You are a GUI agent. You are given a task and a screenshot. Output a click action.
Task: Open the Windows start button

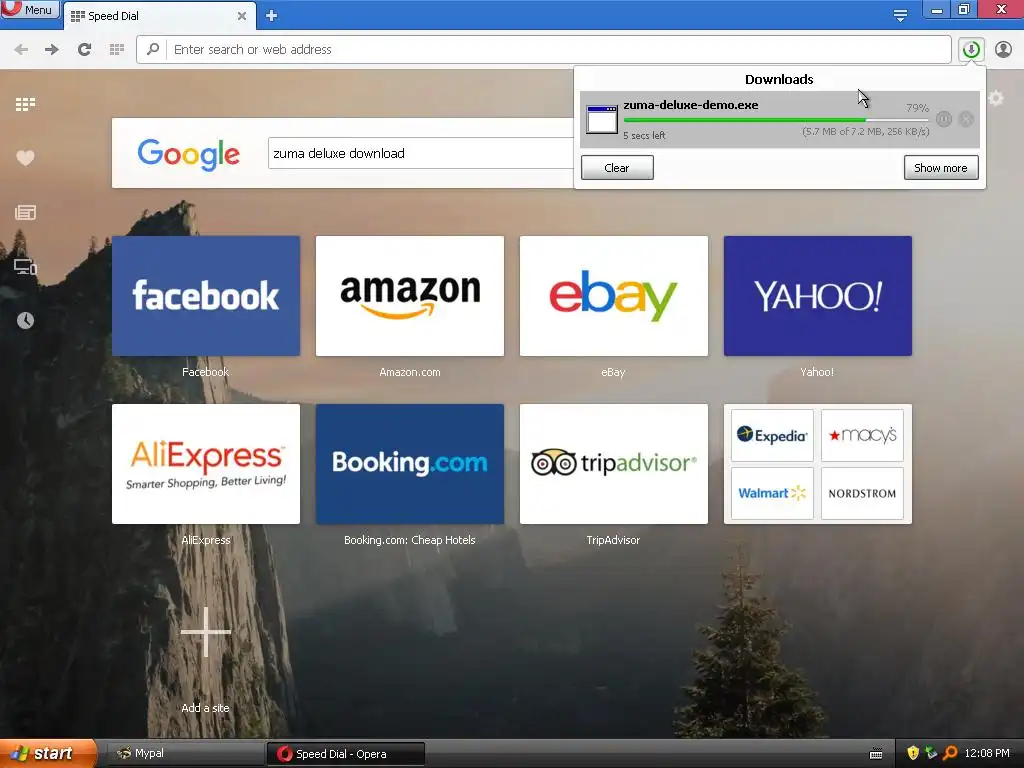(x=48, y=754)
